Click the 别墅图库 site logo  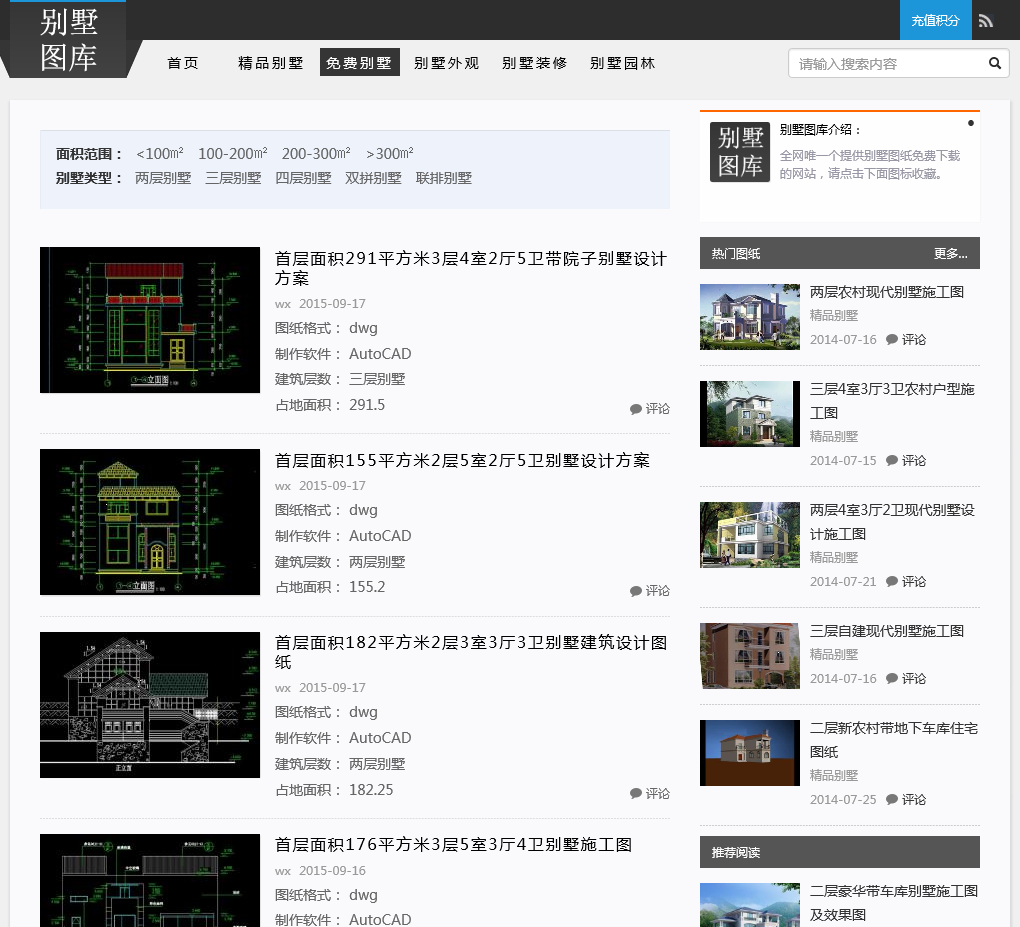coord(68,40)
